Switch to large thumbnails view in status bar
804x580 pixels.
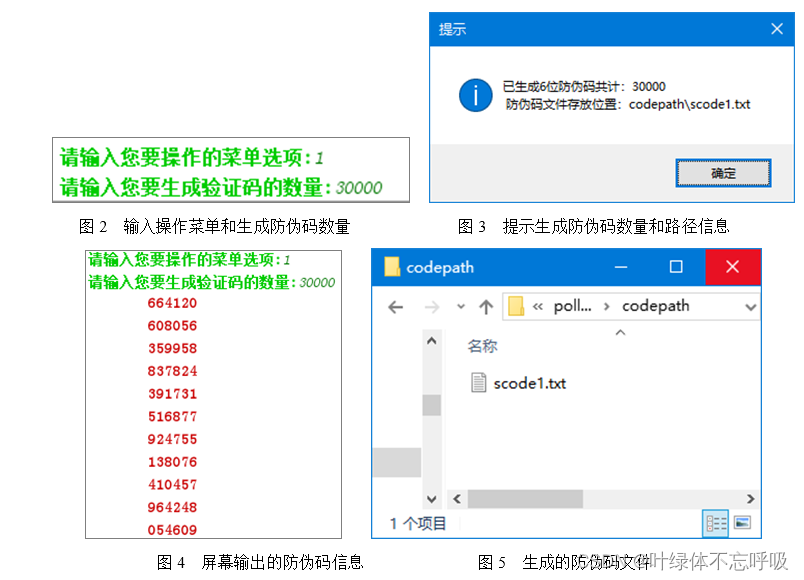(x=740, y=523)
